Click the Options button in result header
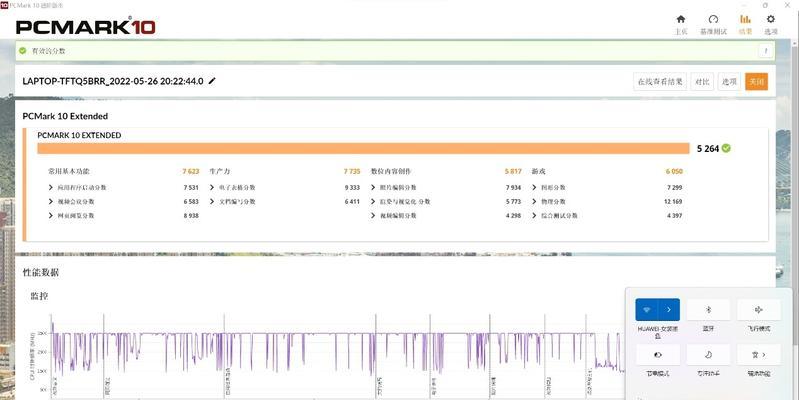This screenshot has width=799, height=400. pos(729,82)
